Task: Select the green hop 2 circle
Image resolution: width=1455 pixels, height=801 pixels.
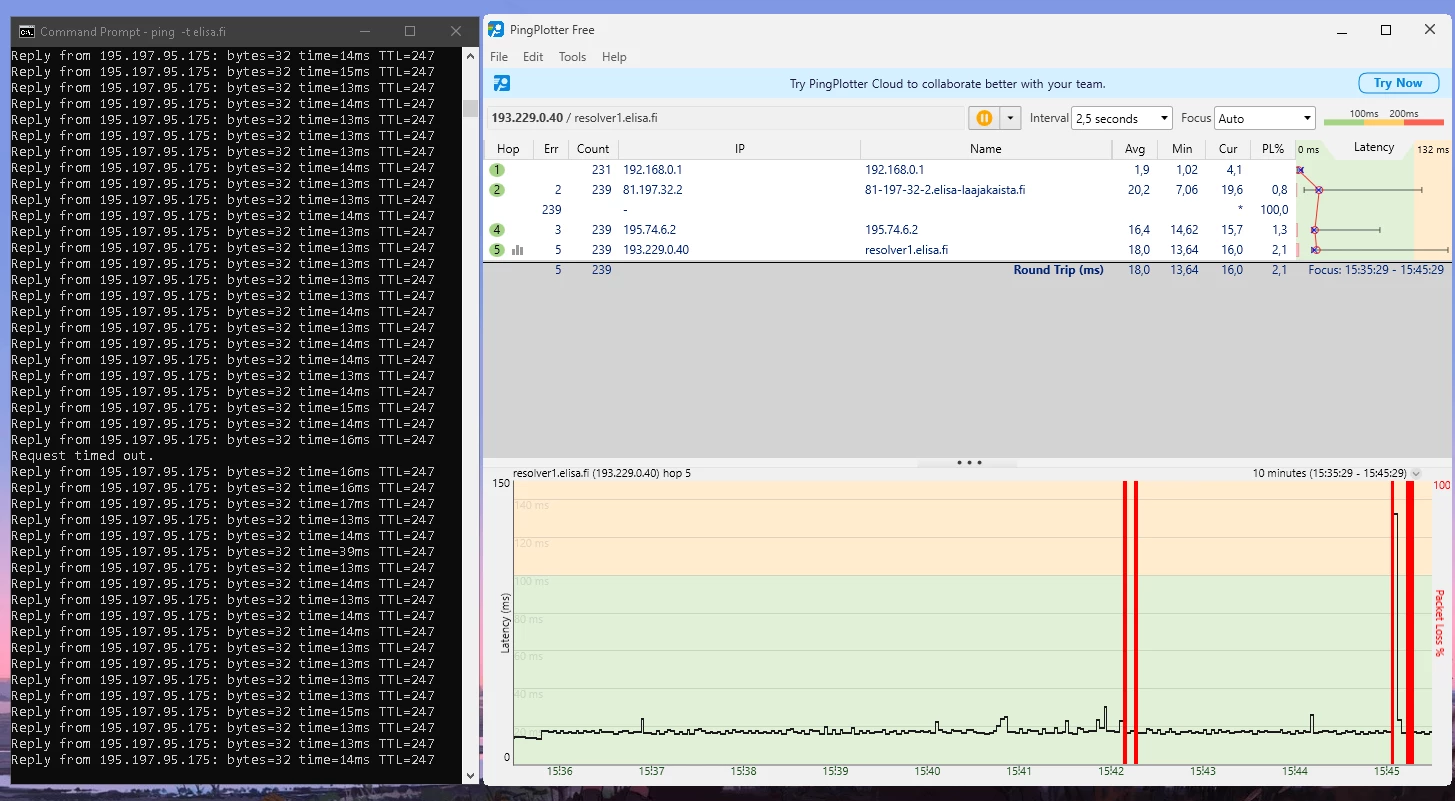Action: coord(497,190)
